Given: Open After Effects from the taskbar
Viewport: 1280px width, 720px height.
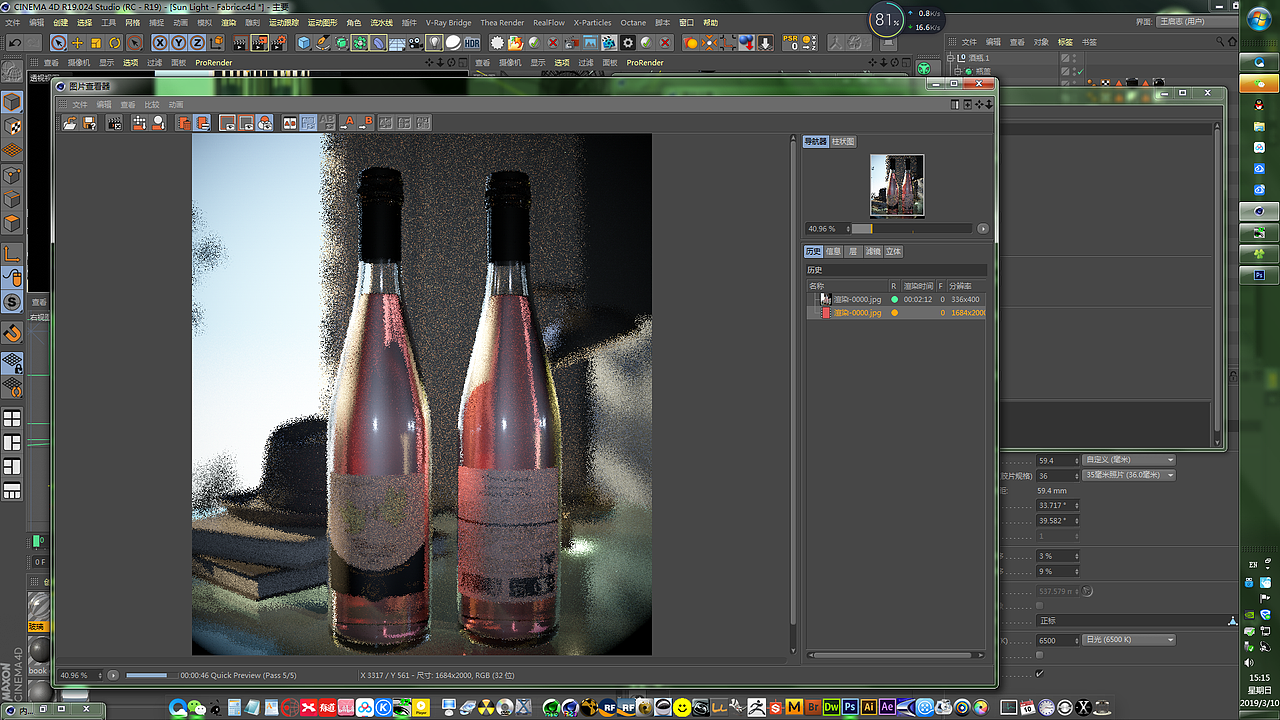Looking at the screenshot, I should 887,708.
